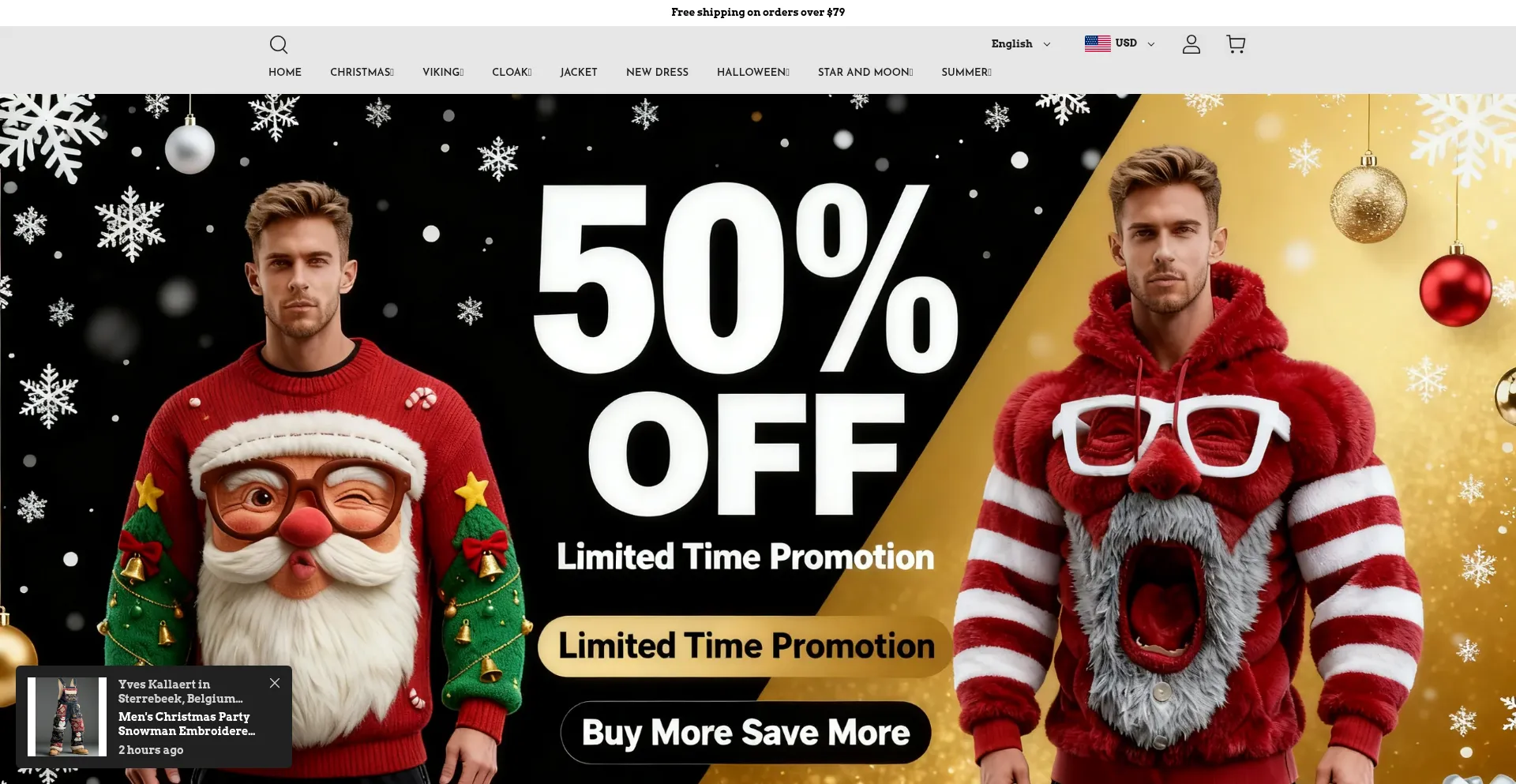Click the Buy More Save More button
1516x784 pixels.
pos(745,733)
